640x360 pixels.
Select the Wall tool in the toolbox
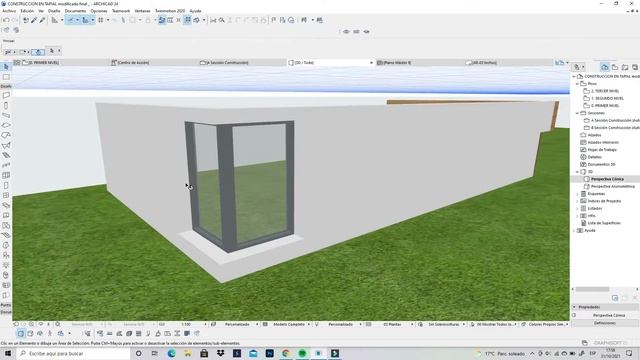6,95
